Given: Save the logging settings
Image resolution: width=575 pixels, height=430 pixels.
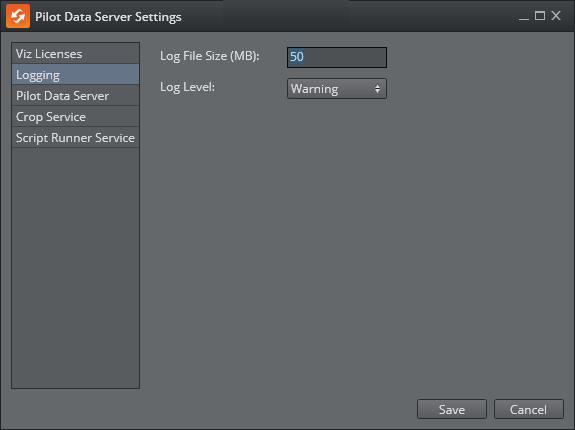Looking at the screenshot, I should [x=452, y=409].
